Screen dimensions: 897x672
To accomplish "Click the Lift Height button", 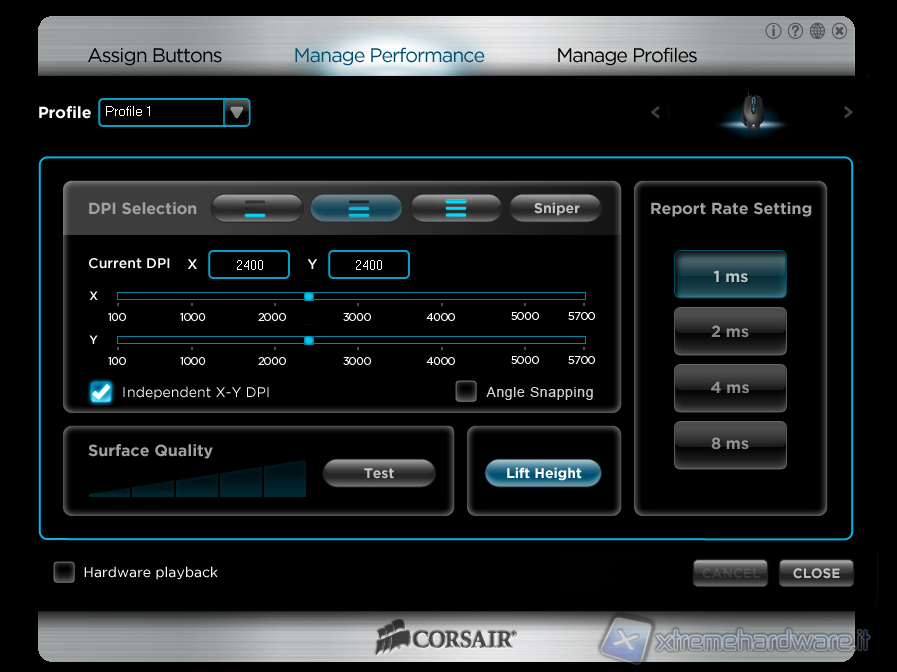I will [x=543, y=473].
